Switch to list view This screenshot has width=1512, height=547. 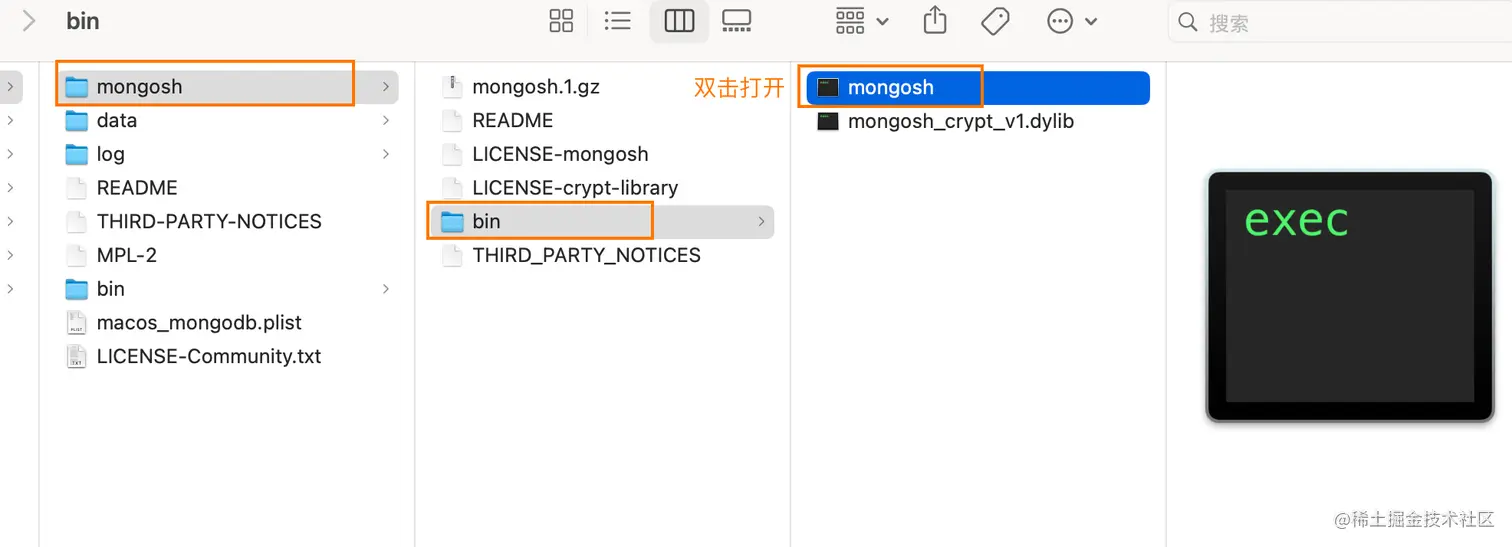[x=618, y=21]
